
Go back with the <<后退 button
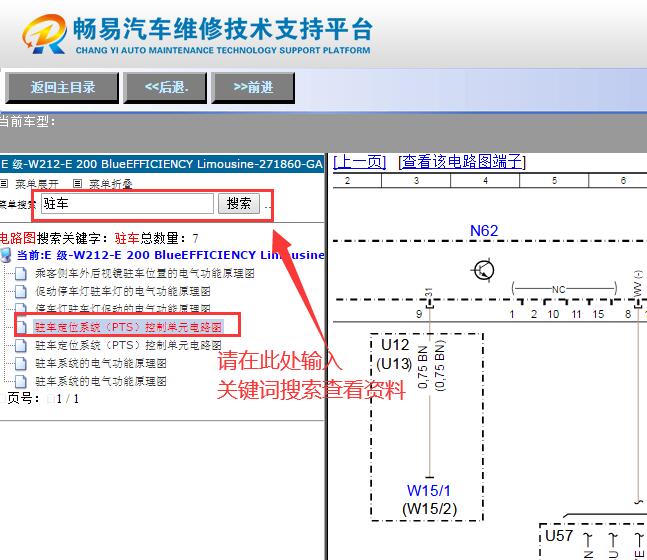pyautogui.click(x=165, y=87)
